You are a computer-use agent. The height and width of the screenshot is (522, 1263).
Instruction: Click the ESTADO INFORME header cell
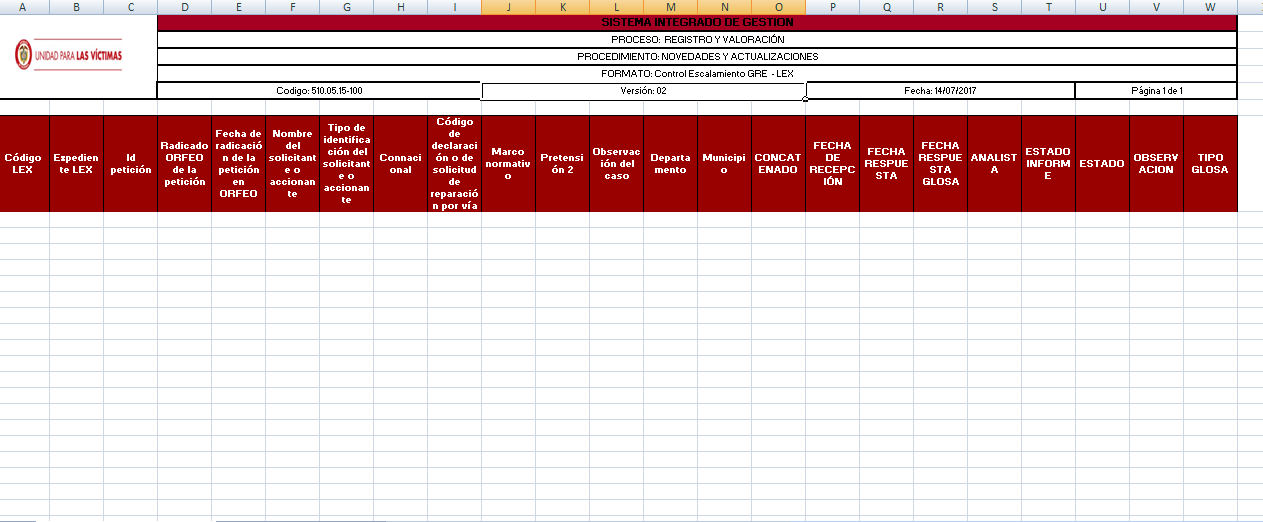tap(1048, 163)
